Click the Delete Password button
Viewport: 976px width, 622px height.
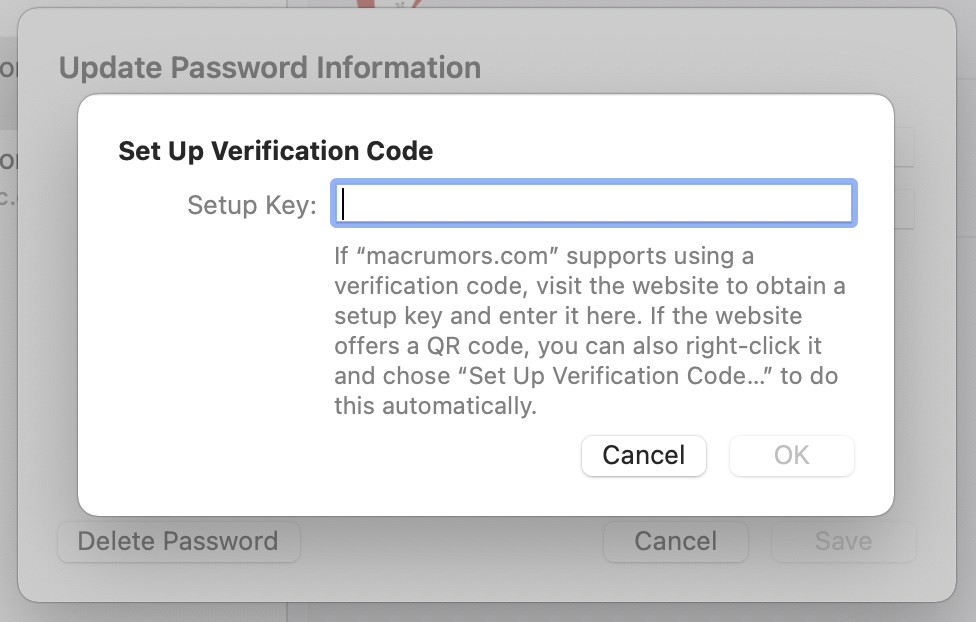tap(178, 542)
